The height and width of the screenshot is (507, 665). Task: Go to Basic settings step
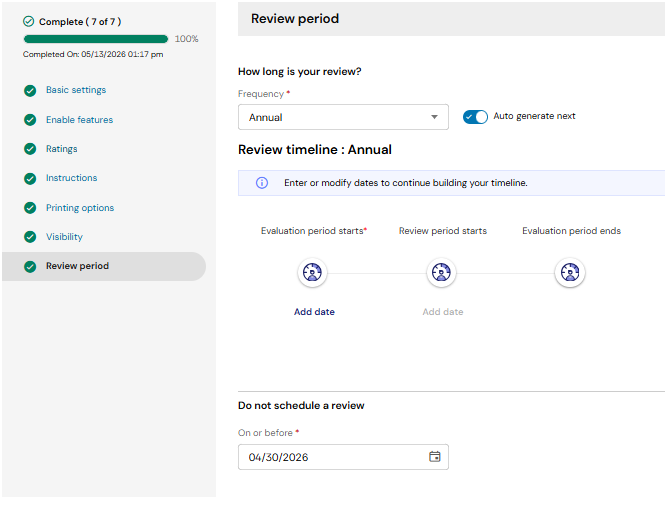tap(76, 90)
